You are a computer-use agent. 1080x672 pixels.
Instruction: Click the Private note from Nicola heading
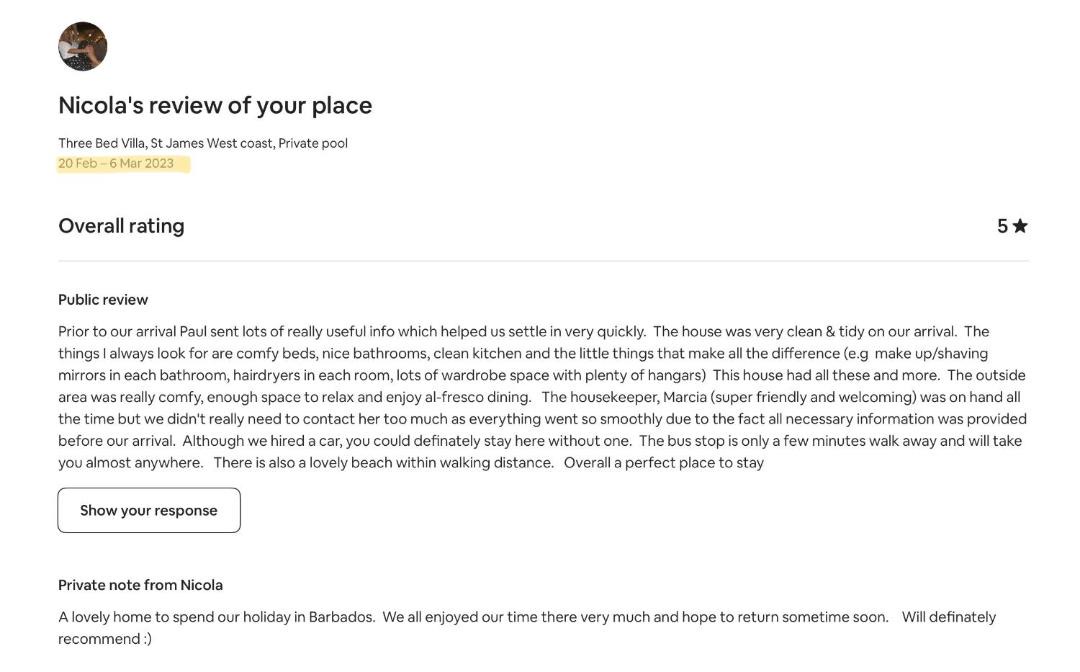coord(140,585)
